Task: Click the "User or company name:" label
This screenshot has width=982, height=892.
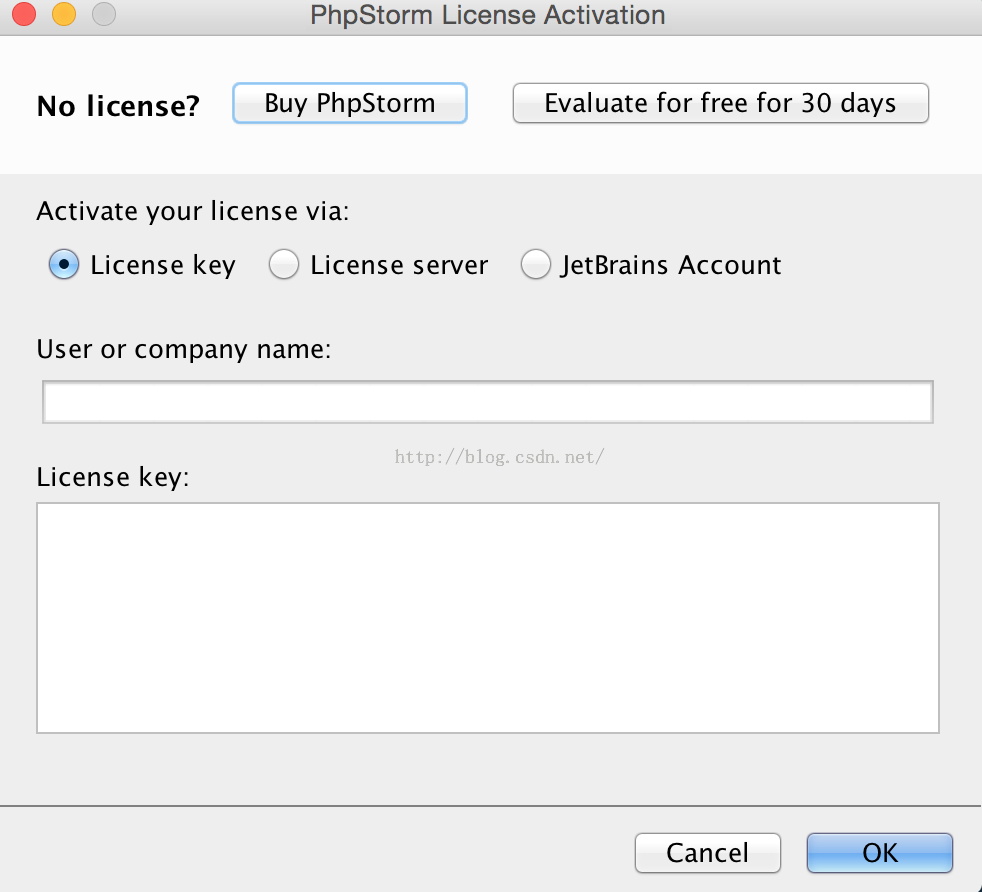Action: point(184,349)
